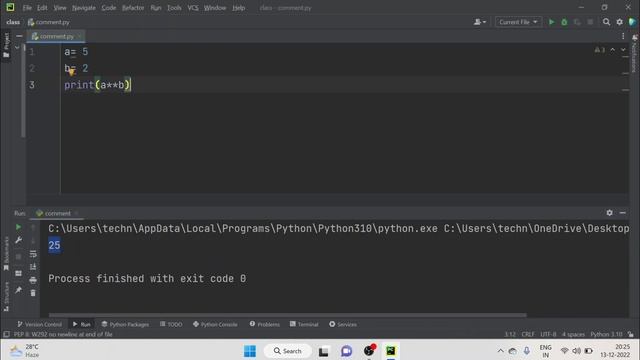Open Run panel options gear
640x360 pixels.
(x=609, y=213)
